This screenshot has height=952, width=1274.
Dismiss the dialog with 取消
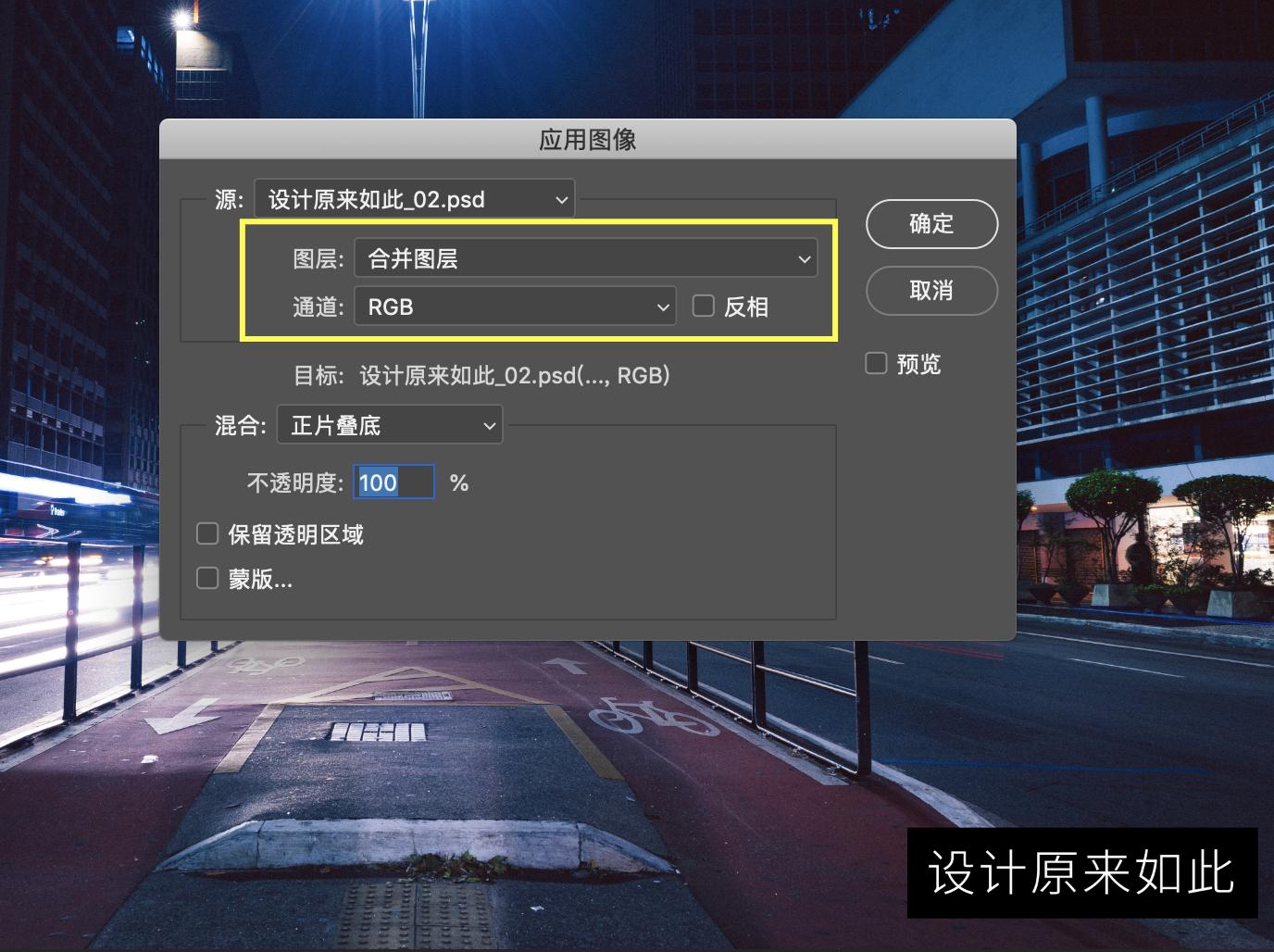(931, 291)
